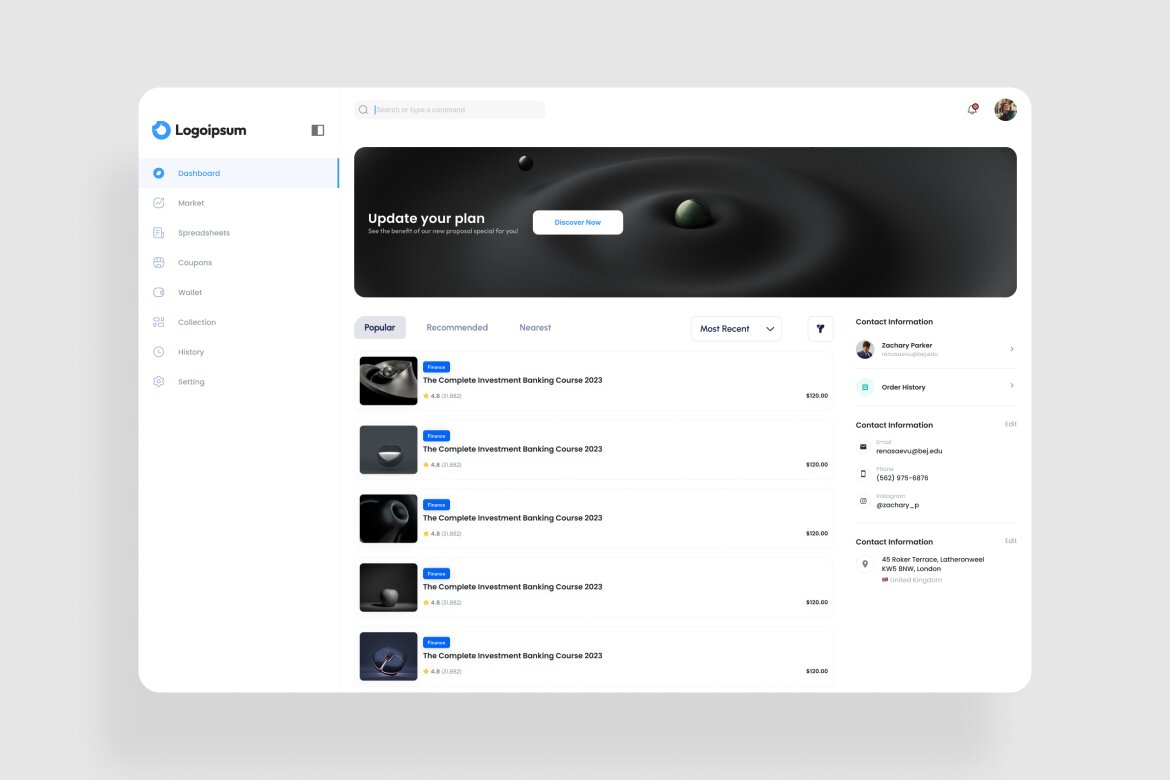
Task: Edit the contact information with email and phone
Action: [x=1010, y=423]
